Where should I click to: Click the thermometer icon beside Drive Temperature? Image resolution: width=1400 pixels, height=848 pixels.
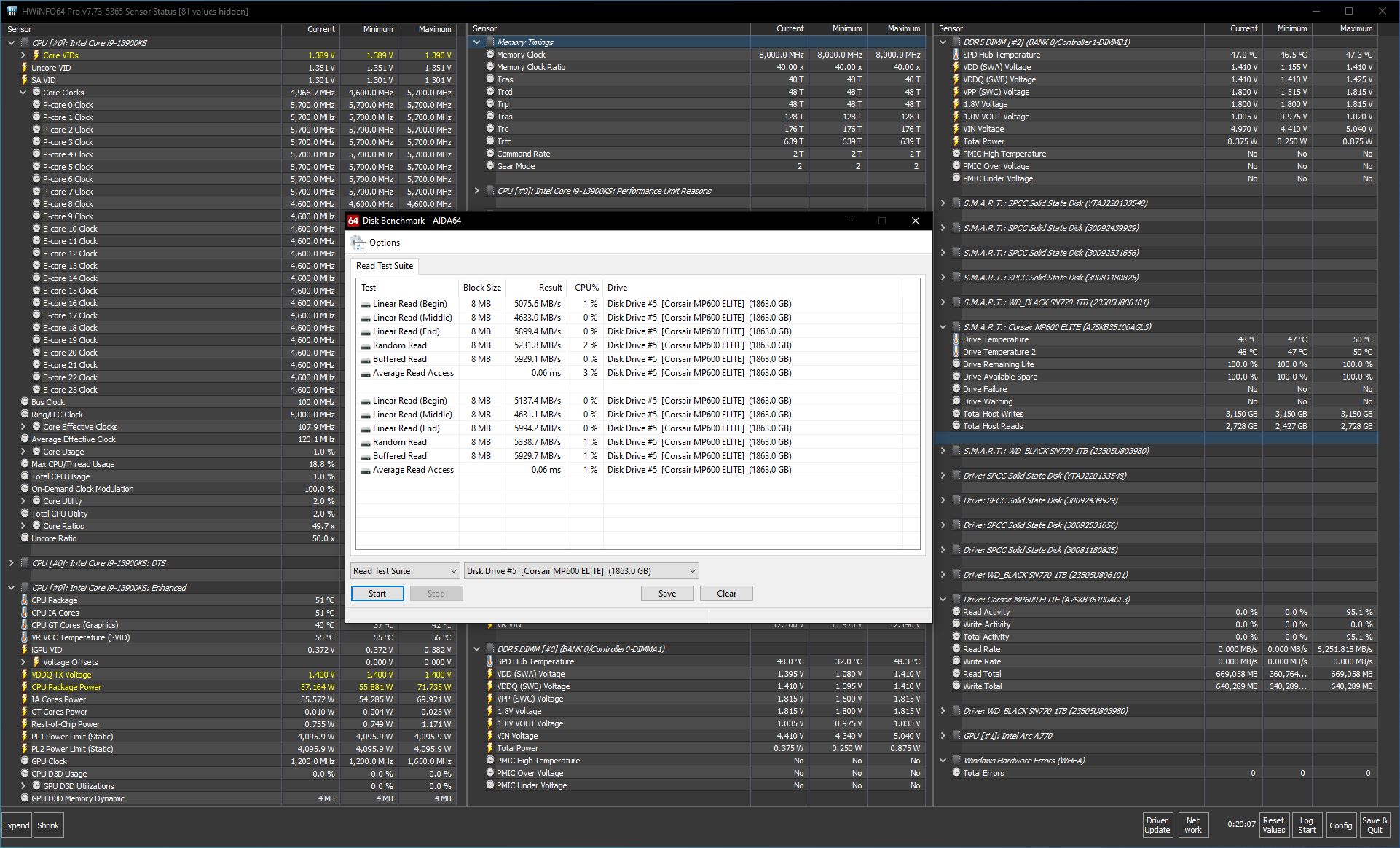click(956, 339)
